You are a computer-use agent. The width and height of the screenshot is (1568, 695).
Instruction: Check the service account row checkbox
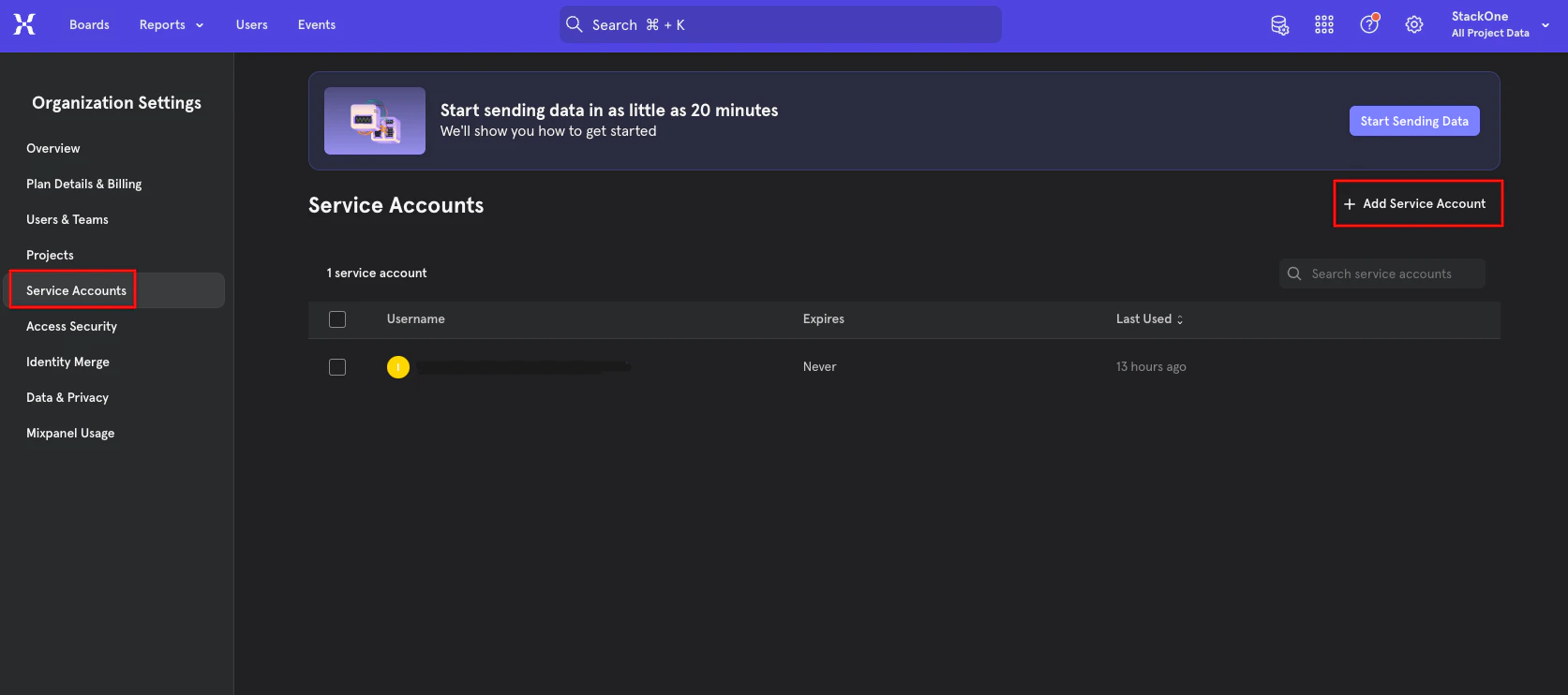(337, 367)
